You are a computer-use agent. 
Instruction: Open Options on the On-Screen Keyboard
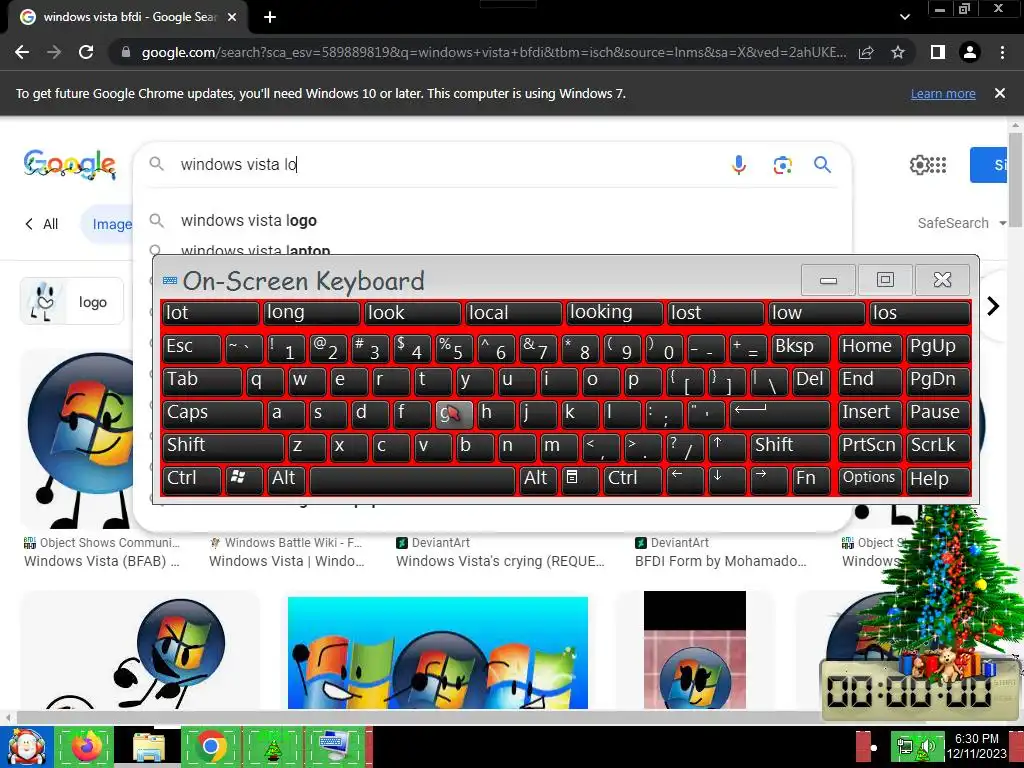click(x=870, y=479)
